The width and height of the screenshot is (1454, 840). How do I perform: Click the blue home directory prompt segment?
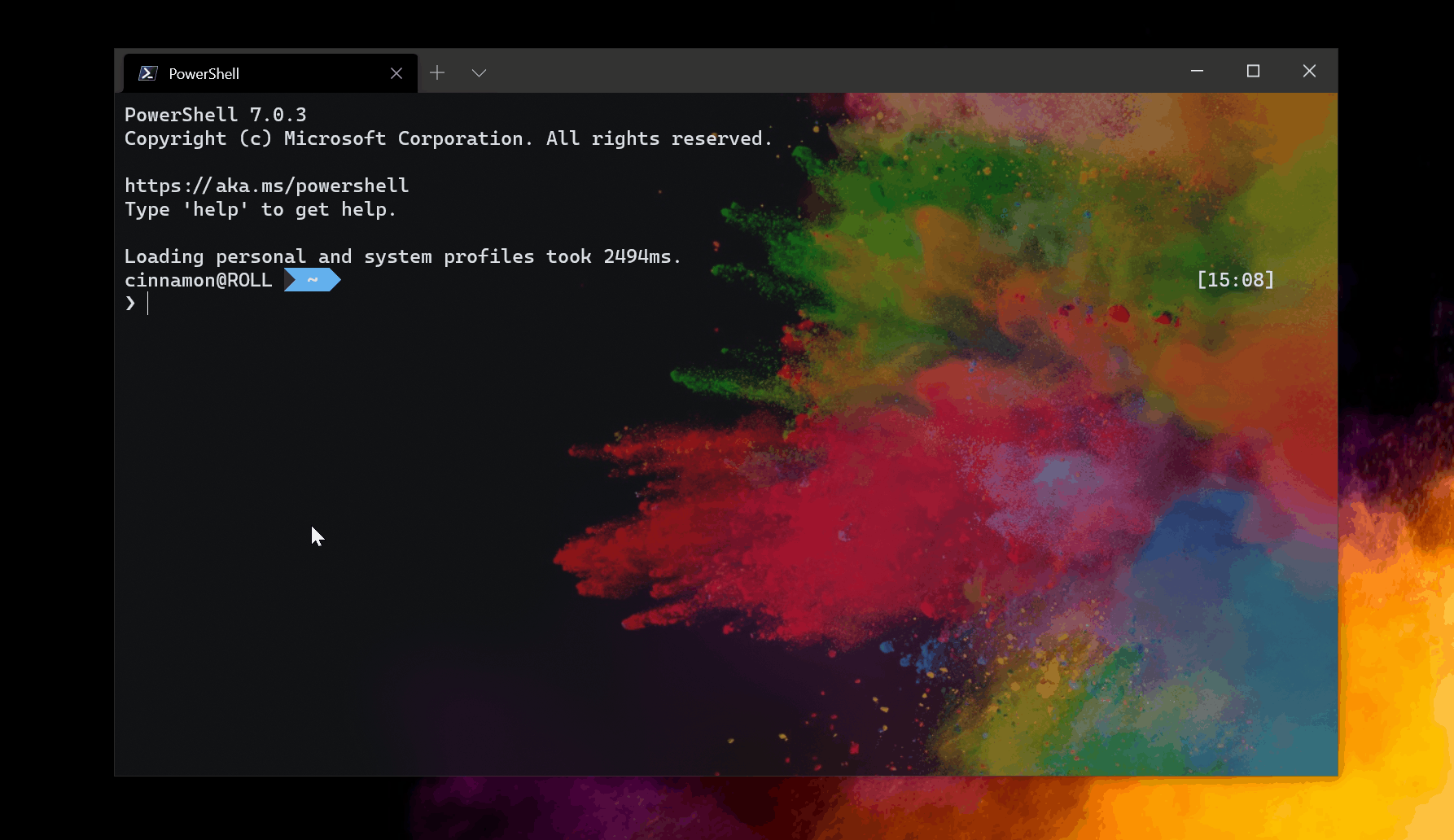coord(312,280)
